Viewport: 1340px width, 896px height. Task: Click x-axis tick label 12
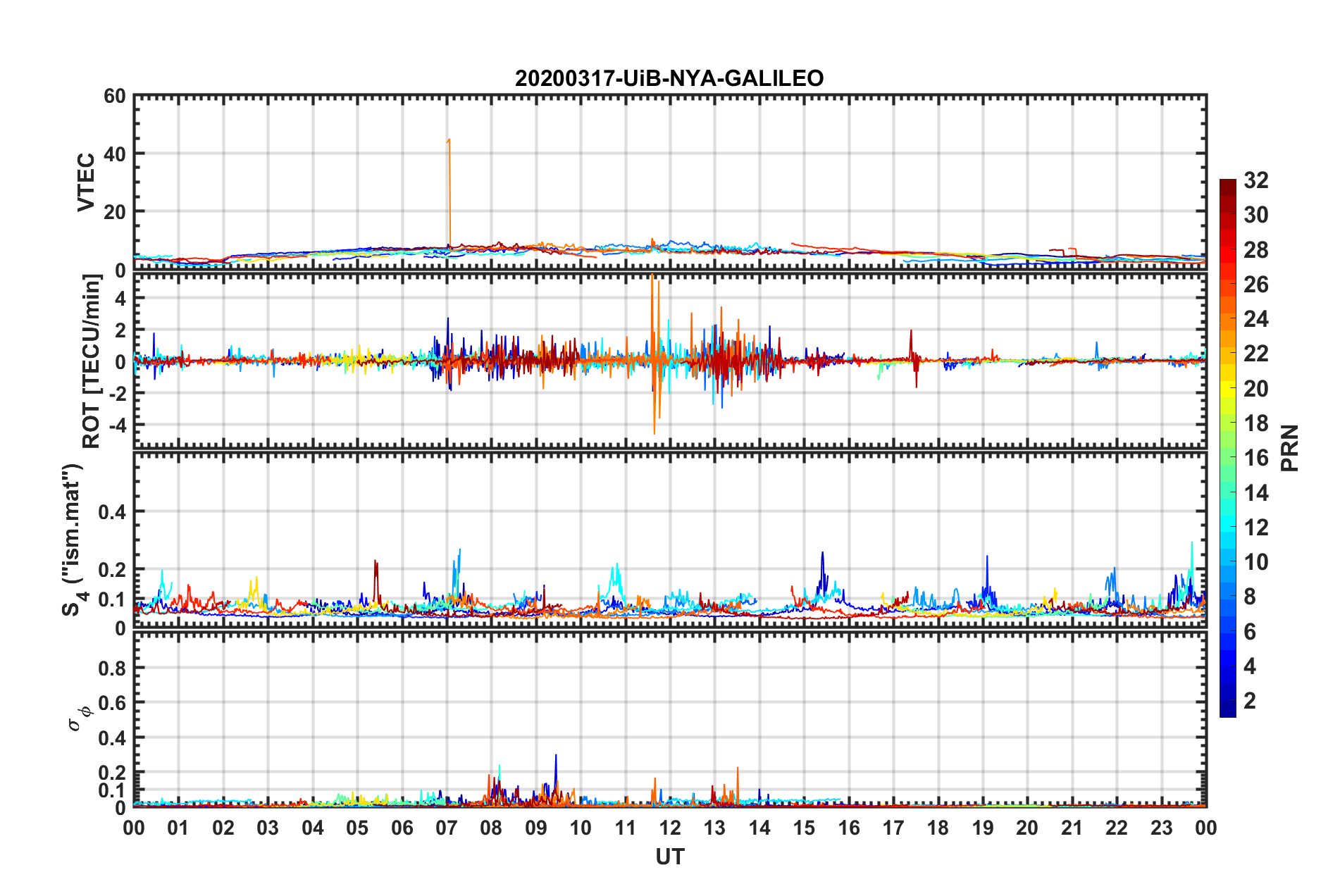[669, 828]
